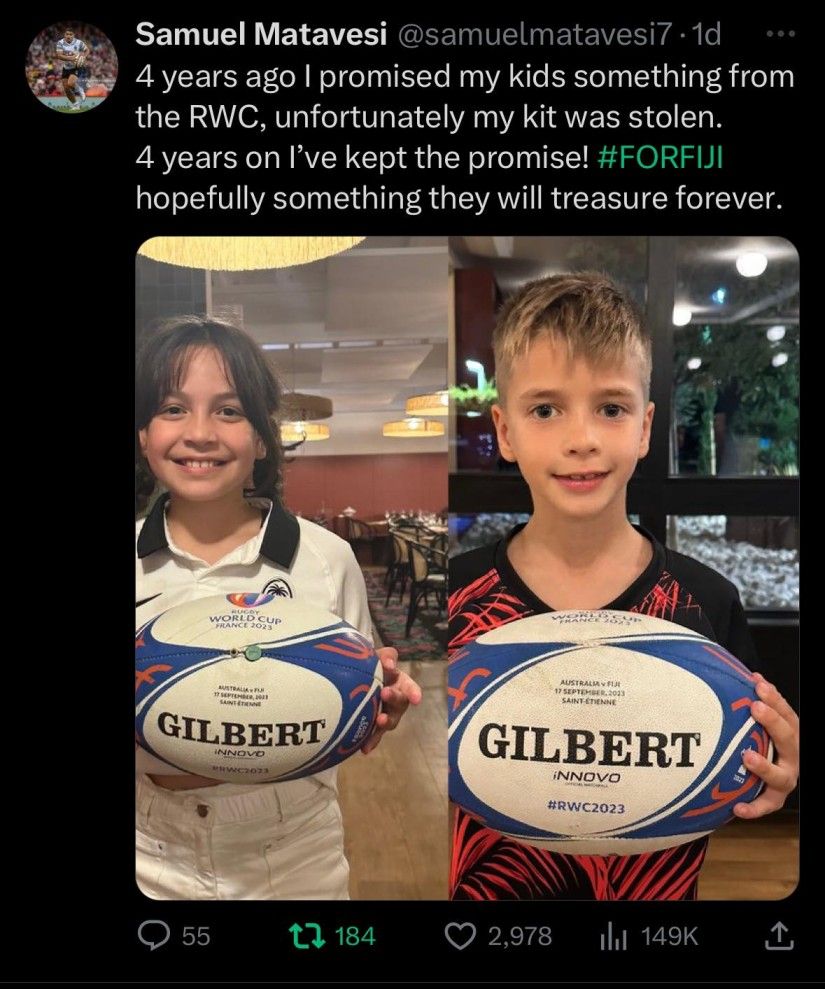
Task: Open view analytics bar chart icon
Action: tap(613, 937)
